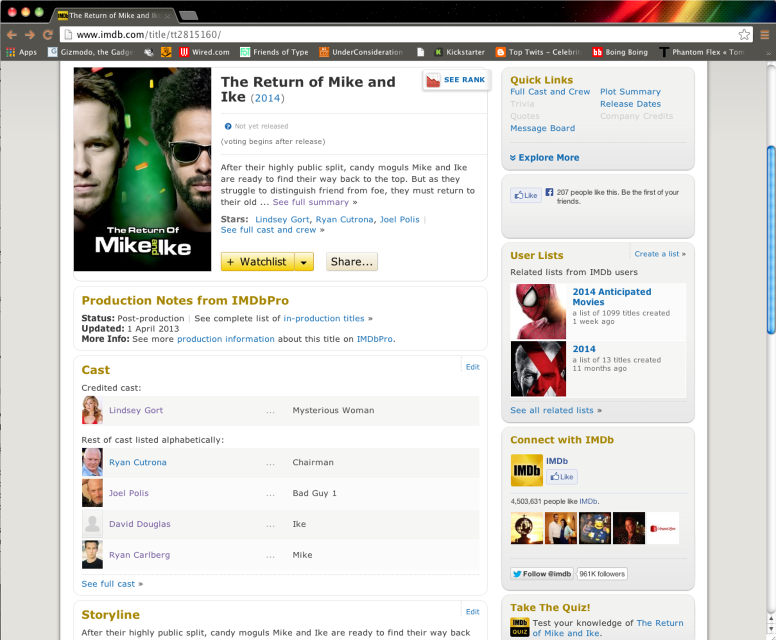776x640 pixels.
Task: Open Plot Summary quick link
Action: 630,92
